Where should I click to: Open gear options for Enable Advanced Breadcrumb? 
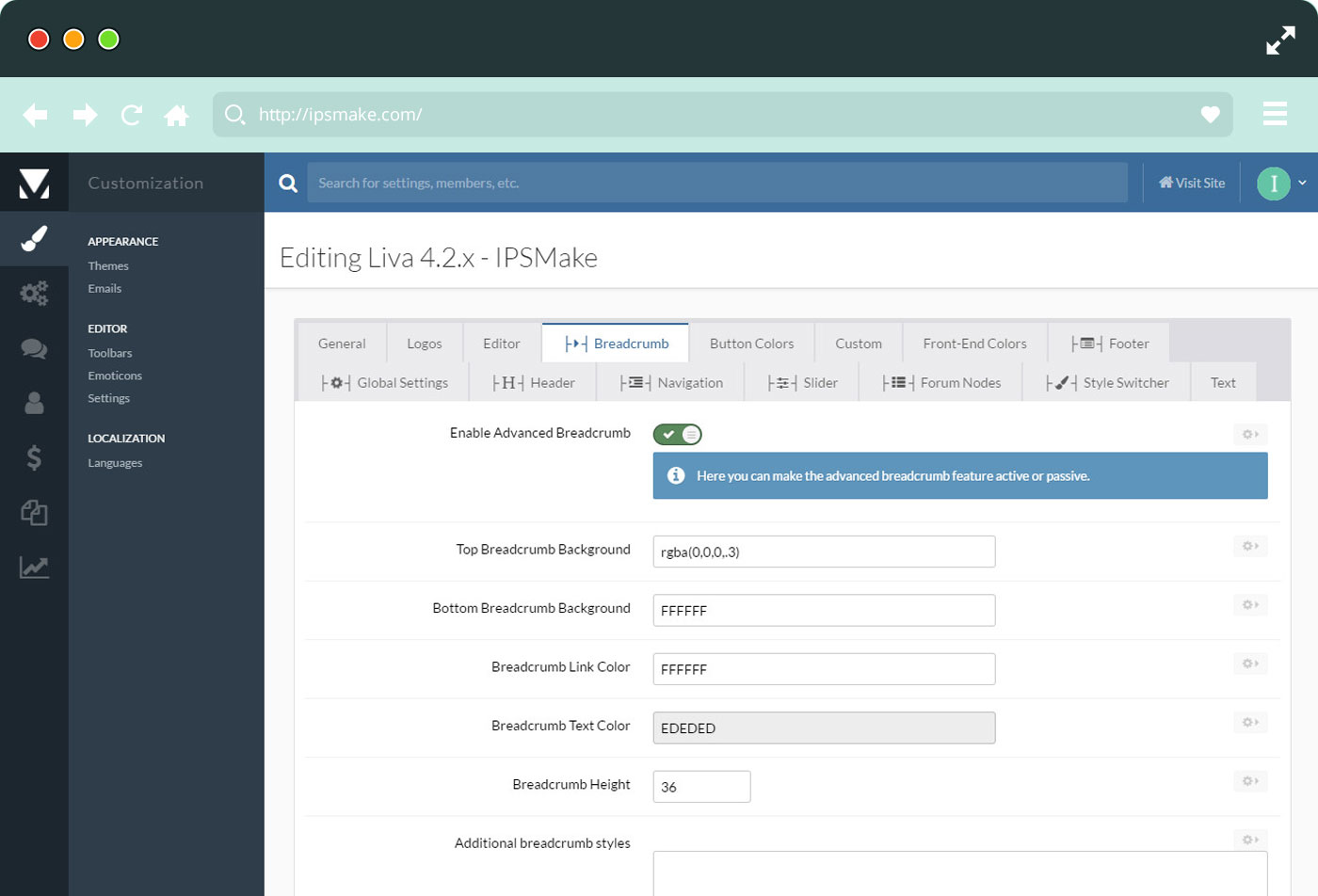pos(1250,434)
